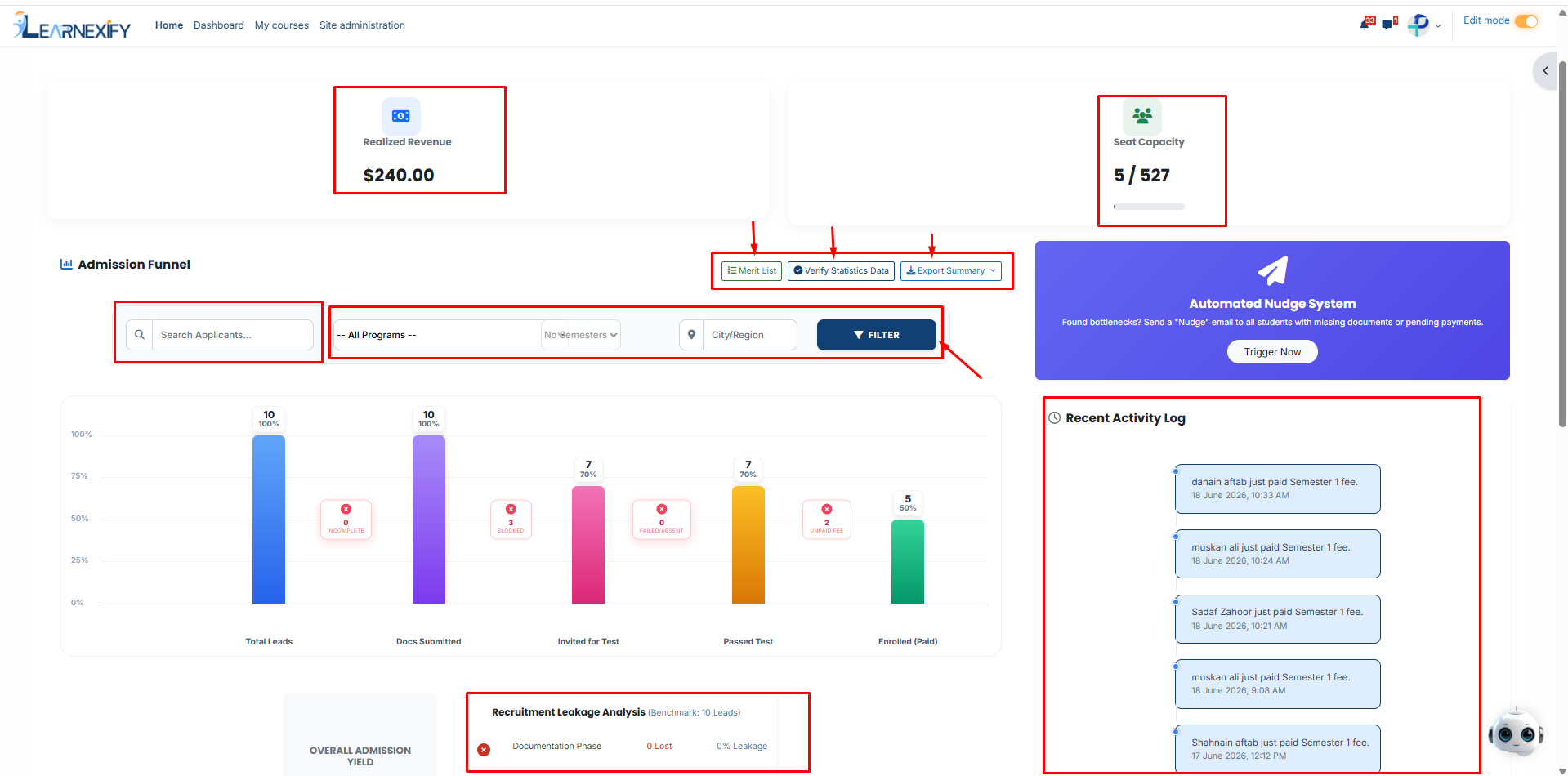This screenshot has height=776, width=1568.
Task: Open the chatbot robot assistant
Action: 1516,733
